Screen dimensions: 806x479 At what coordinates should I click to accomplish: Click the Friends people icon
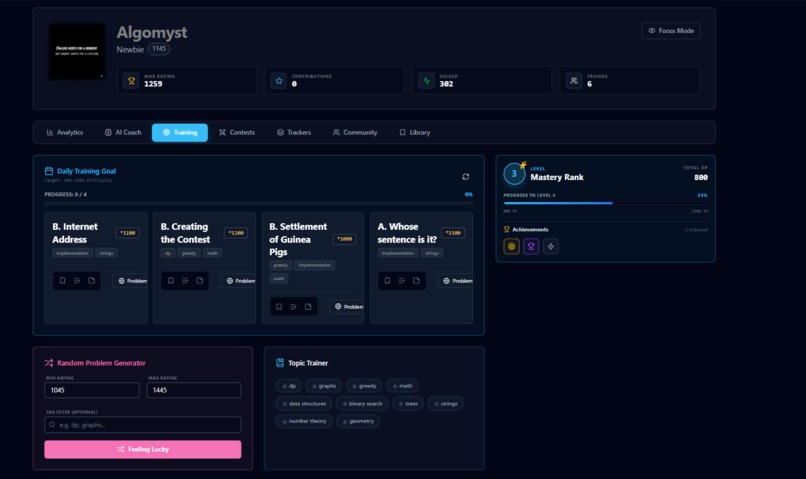(574, 81)
